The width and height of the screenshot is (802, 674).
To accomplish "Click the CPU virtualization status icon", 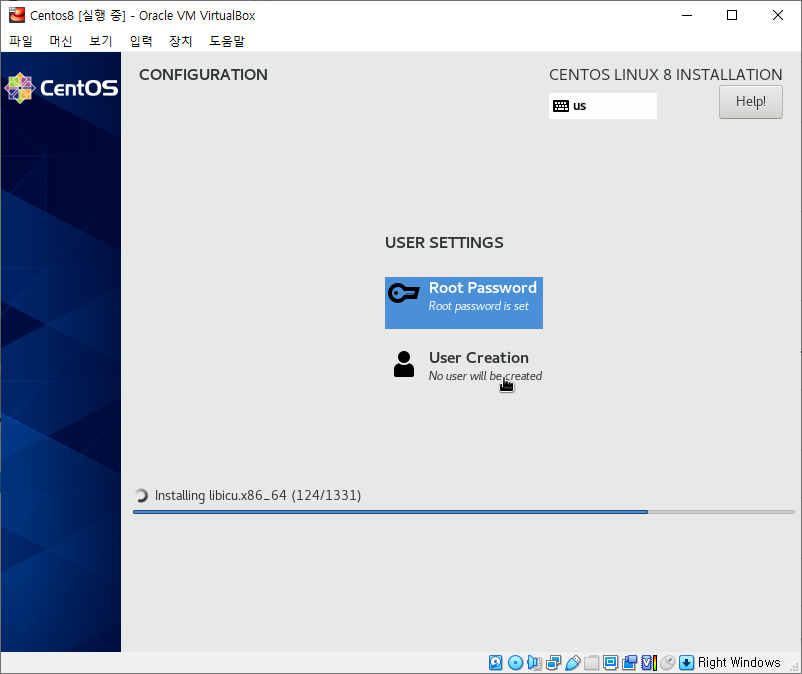I will coord(649,663).
